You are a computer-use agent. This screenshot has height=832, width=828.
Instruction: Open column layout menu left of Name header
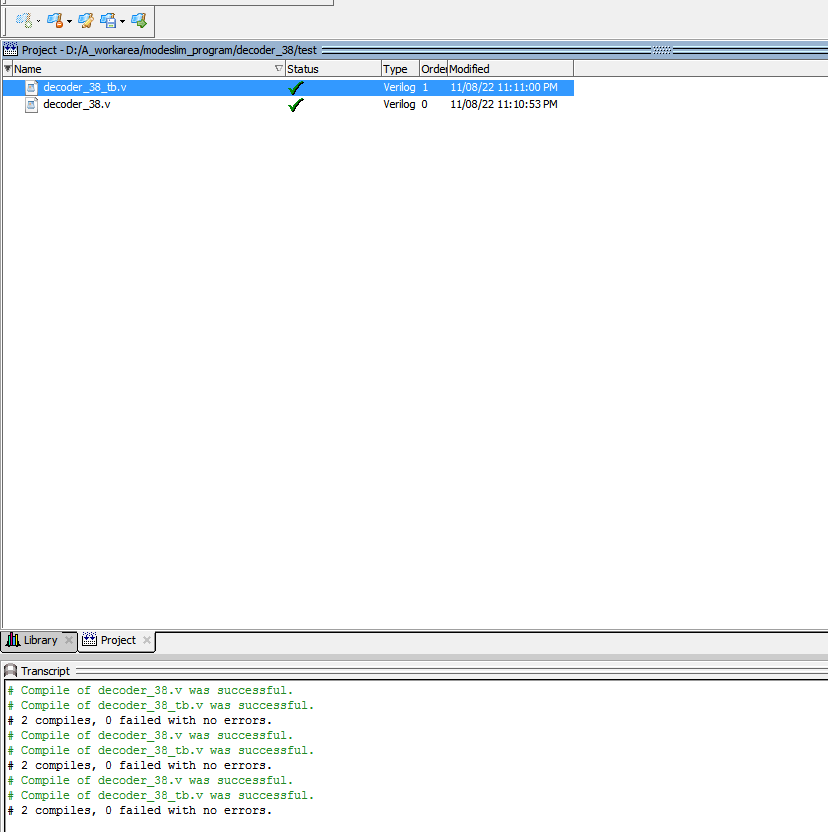[x=7, y=68]
